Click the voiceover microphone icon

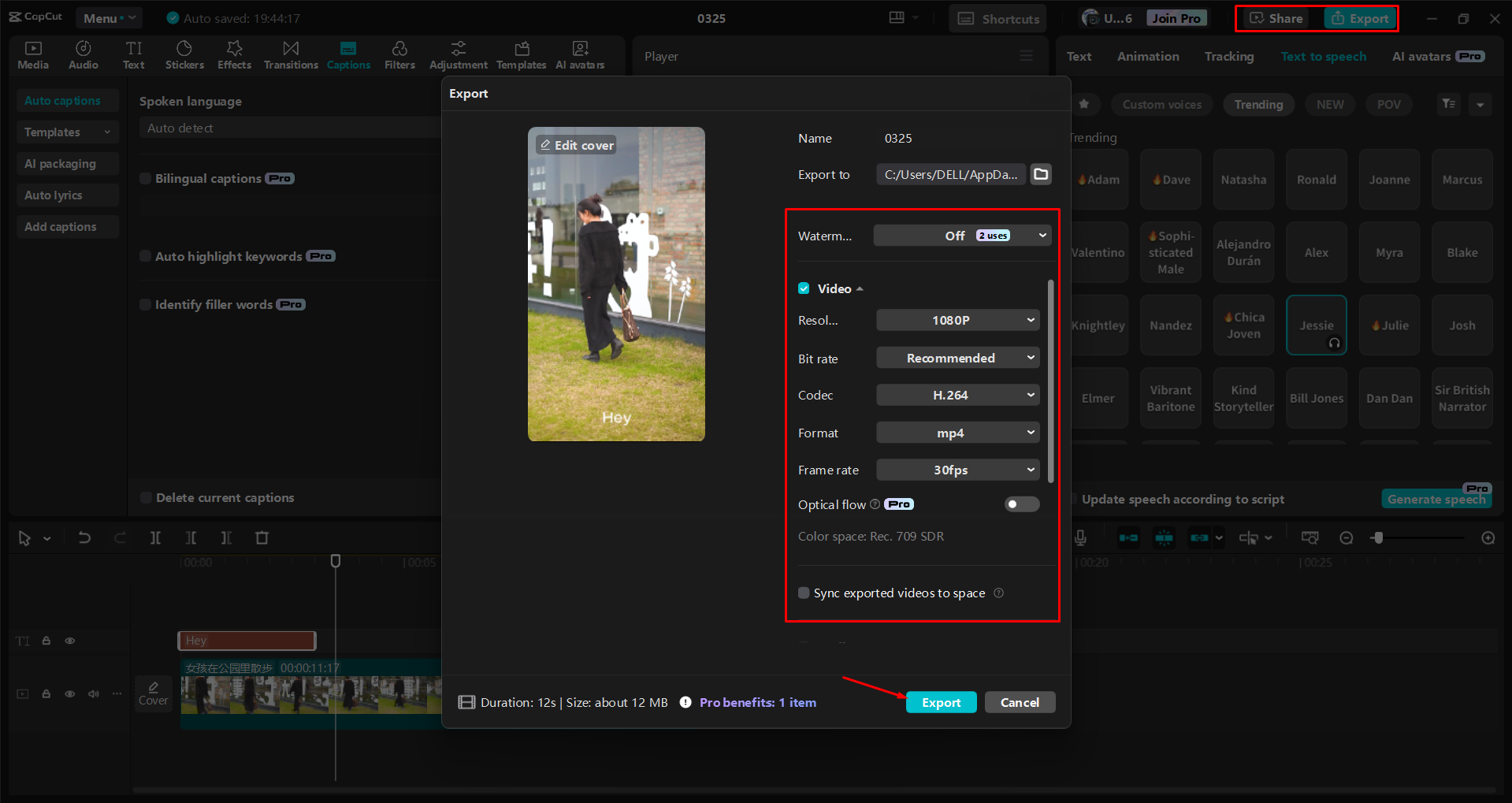tap(1079, 537)
